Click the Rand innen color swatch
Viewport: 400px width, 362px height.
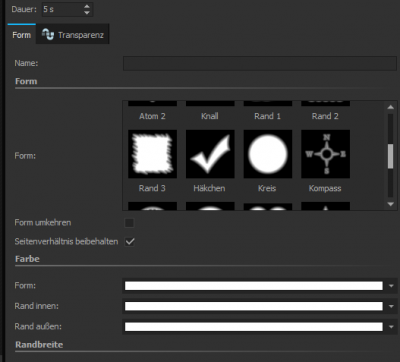tap(254, 306)
